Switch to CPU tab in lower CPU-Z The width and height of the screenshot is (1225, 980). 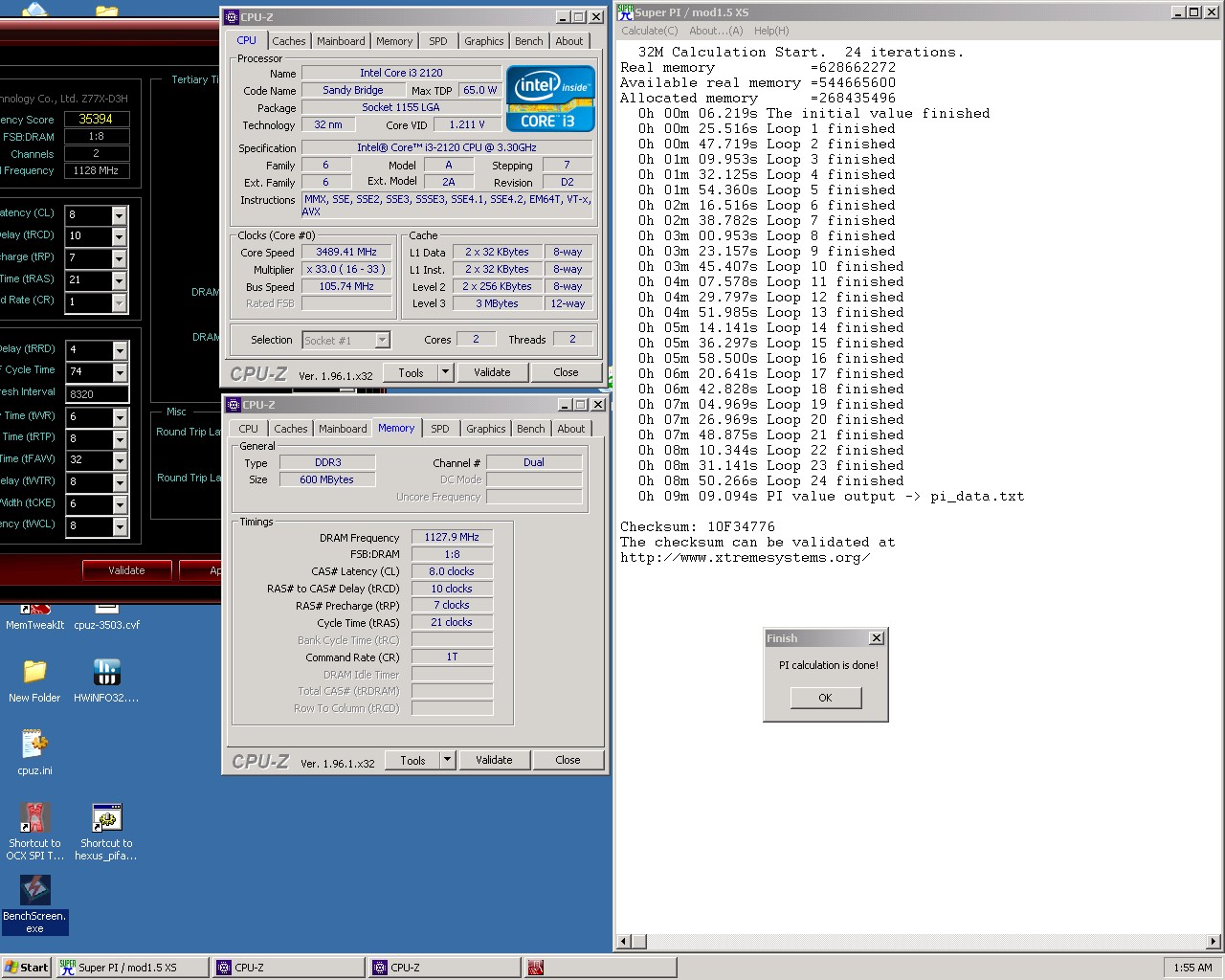249,429
